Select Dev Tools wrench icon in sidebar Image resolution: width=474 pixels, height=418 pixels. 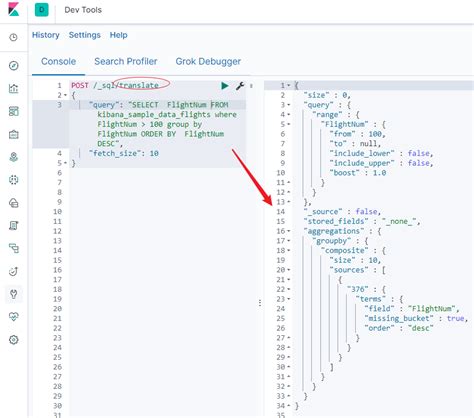point(14,294)
